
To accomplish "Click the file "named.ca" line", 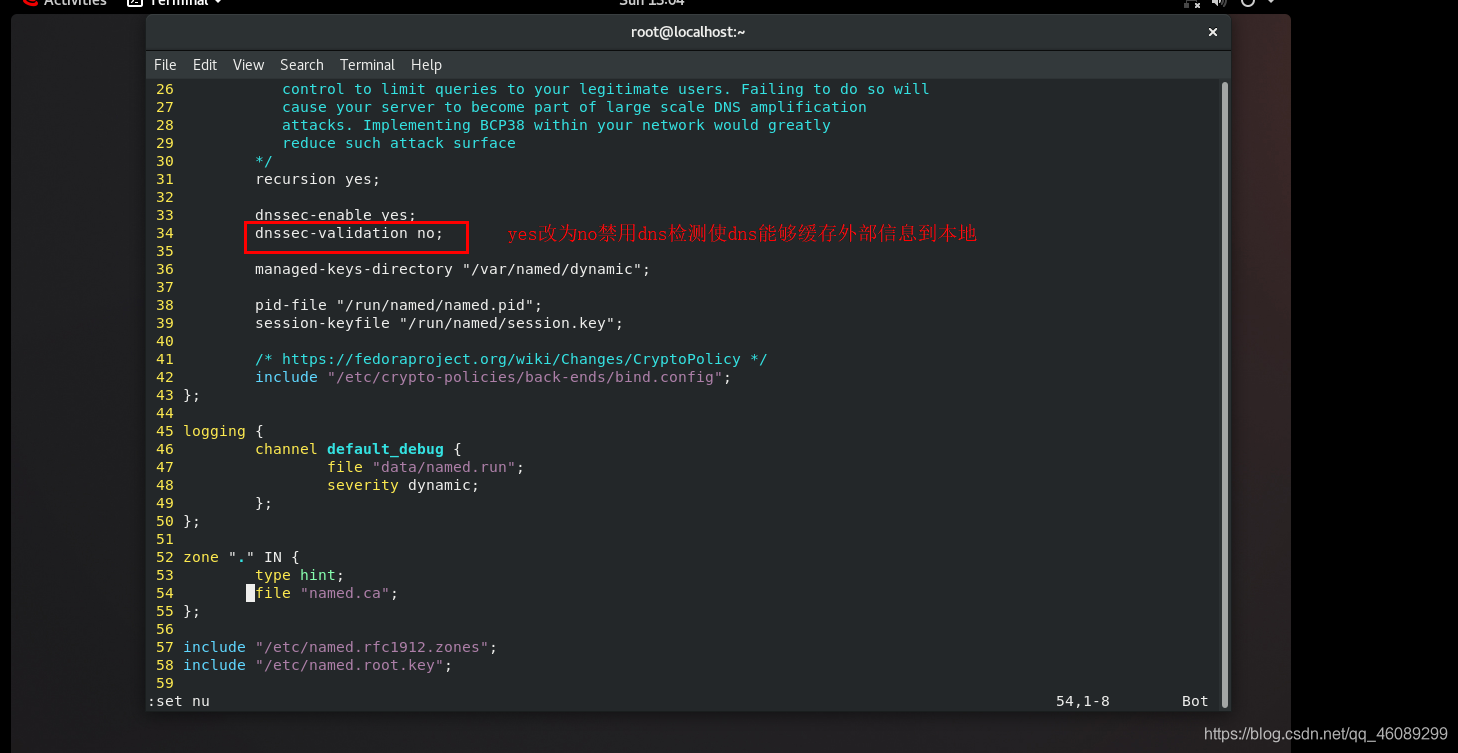I will (327, 593).
